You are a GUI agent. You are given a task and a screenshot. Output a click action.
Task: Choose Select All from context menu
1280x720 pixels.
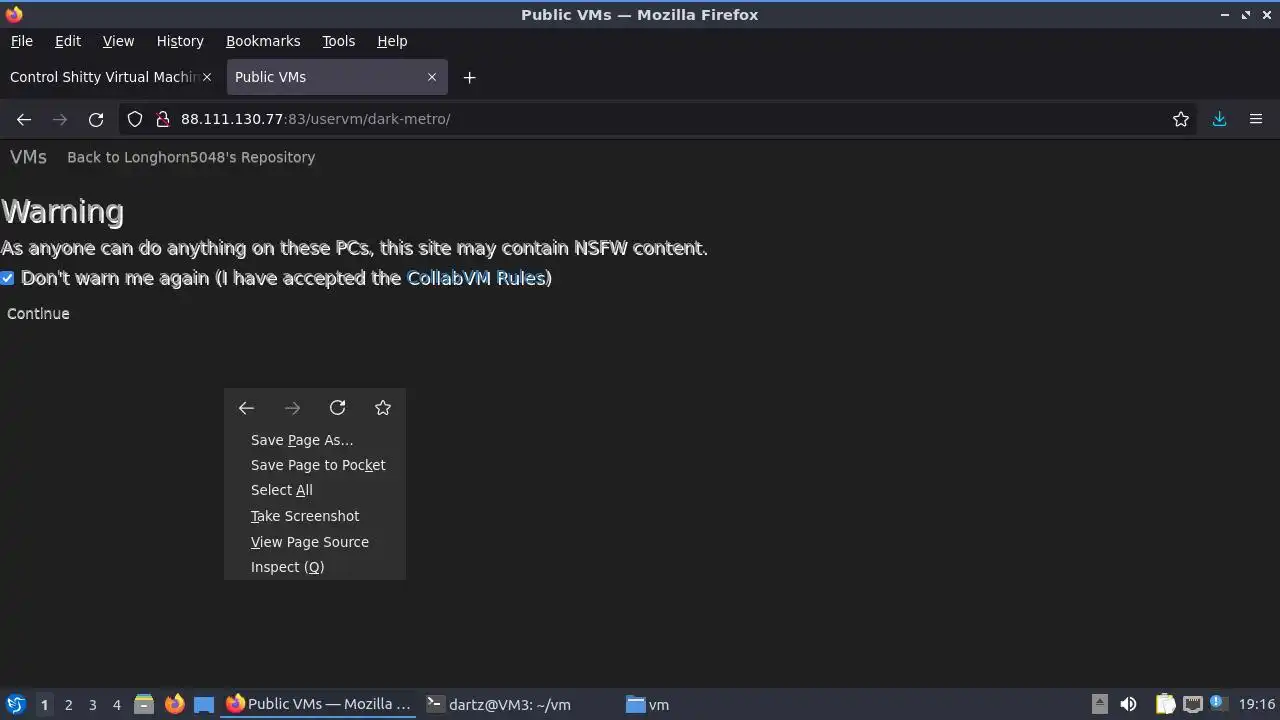315,490
